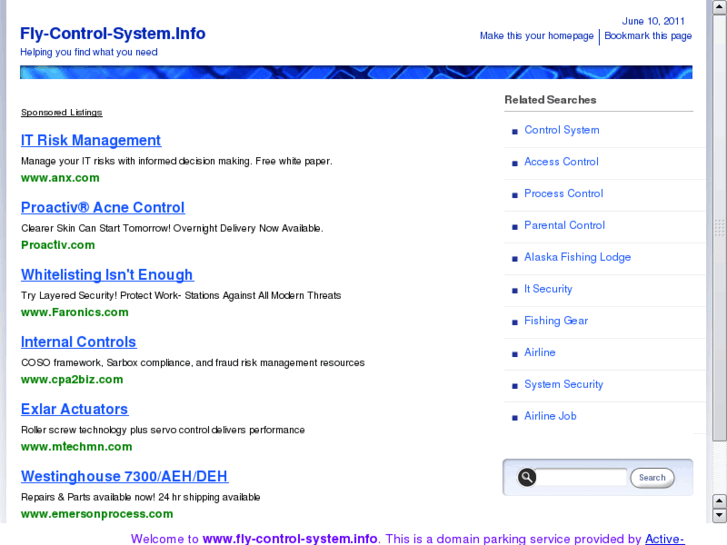Click the Search button

(652, 478)
